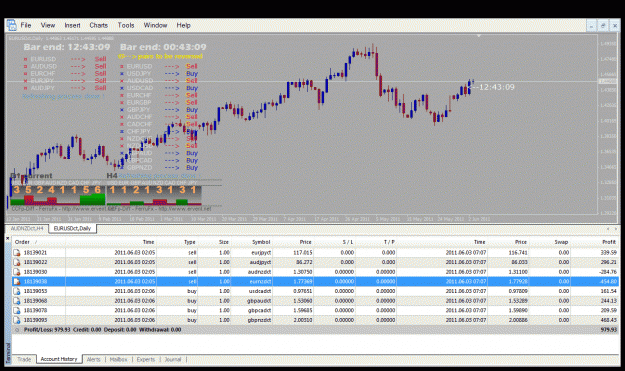Screen dimensions: 625x371
Task: Select the Account History tab
Action: [x=59, y=359]
